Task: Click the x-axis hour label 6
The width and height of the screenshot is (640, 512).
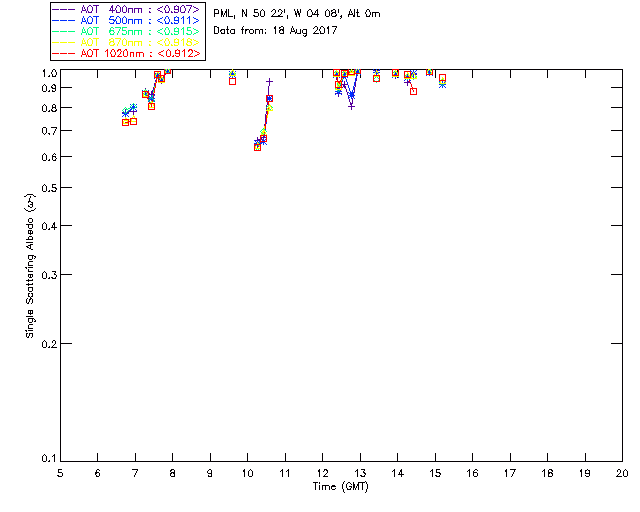Action: point(98,473)
